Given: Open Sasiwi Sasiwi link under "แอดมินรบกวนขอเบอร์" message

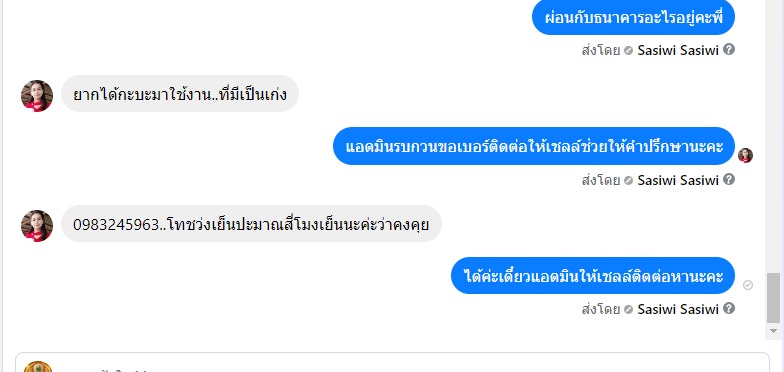Looking at the screenshot, I should [678, 180].
